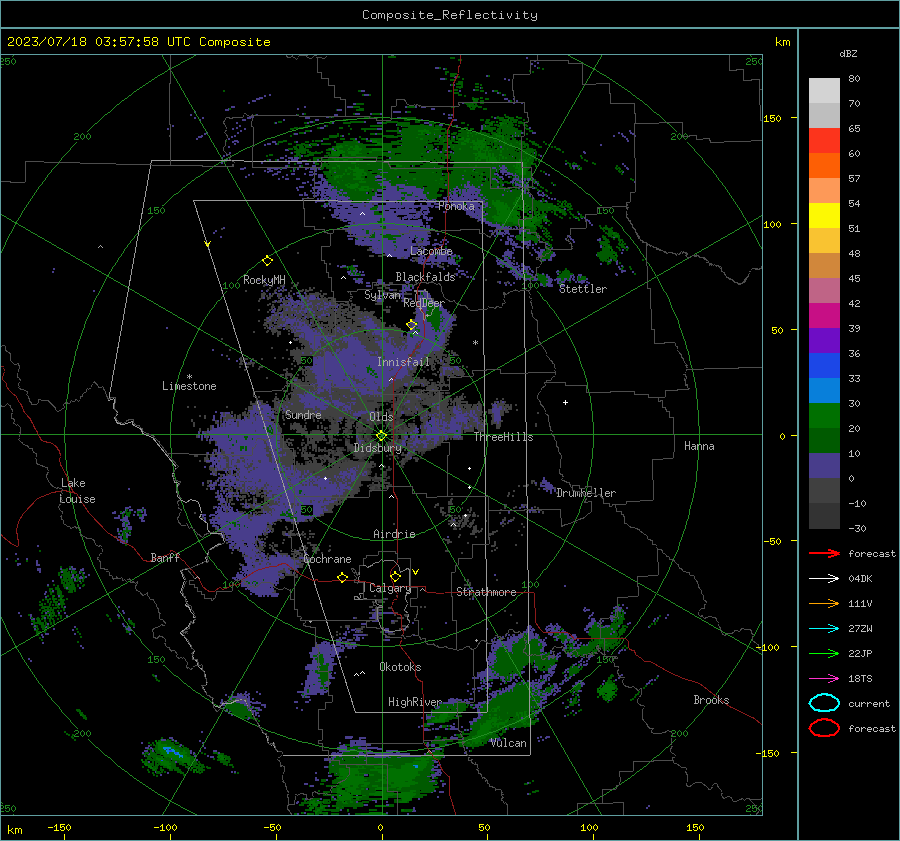
Task: Click the asterisk marker above Limestone
Action: tap(189, 377)
